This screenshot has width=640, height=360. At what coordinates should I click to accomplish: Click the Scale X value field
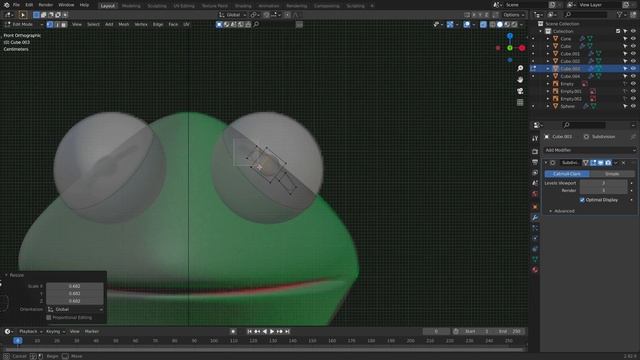pos(75,286)
